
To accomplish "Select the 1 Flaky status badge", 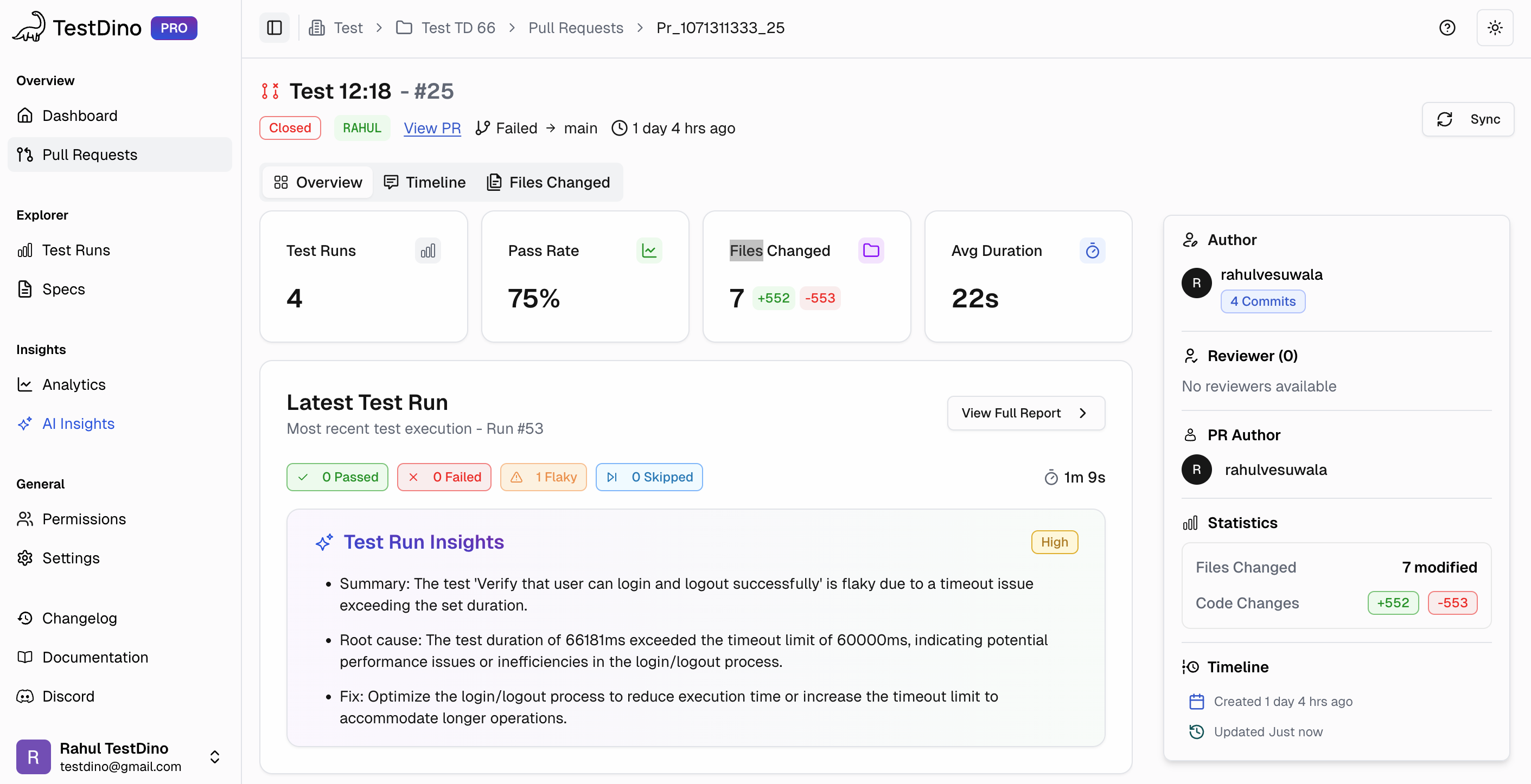I will point(543,477).
